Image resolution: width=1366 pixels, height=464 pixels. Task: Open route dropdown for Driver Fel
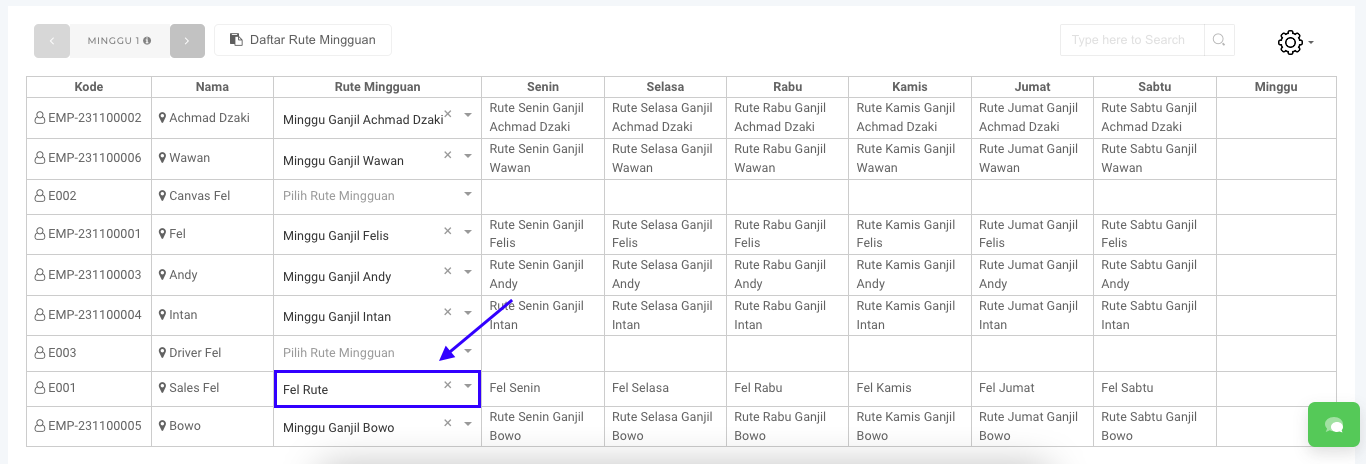pyautogui.click(x=376, y=353)
